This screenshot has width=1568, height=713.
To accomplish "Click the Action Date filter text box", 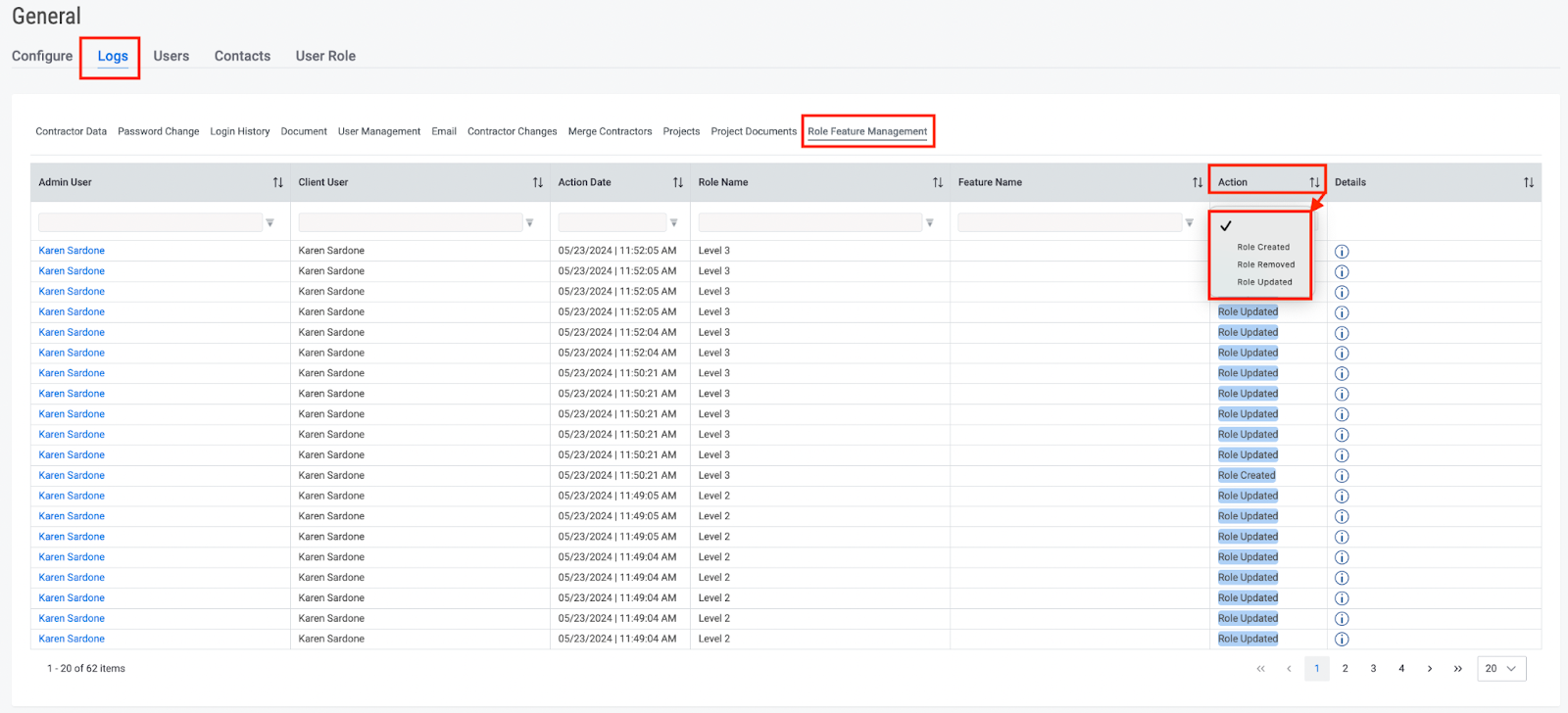I will (612, 223).
